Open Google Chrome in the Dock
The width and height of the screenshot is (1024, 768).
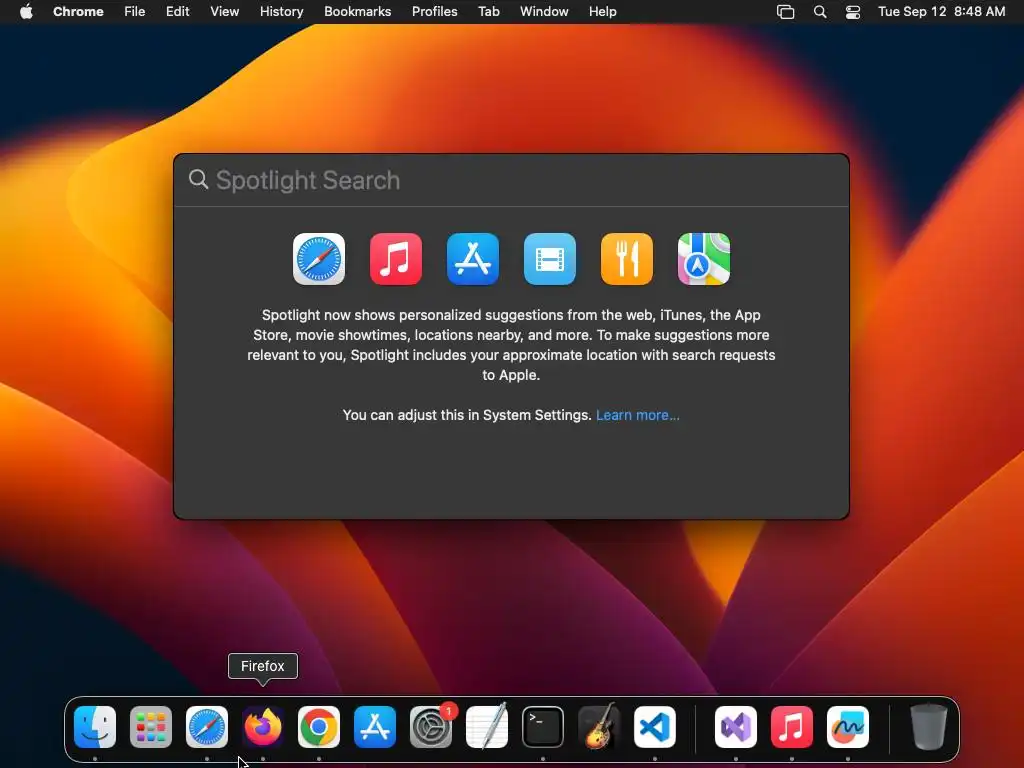click(319, 727)
